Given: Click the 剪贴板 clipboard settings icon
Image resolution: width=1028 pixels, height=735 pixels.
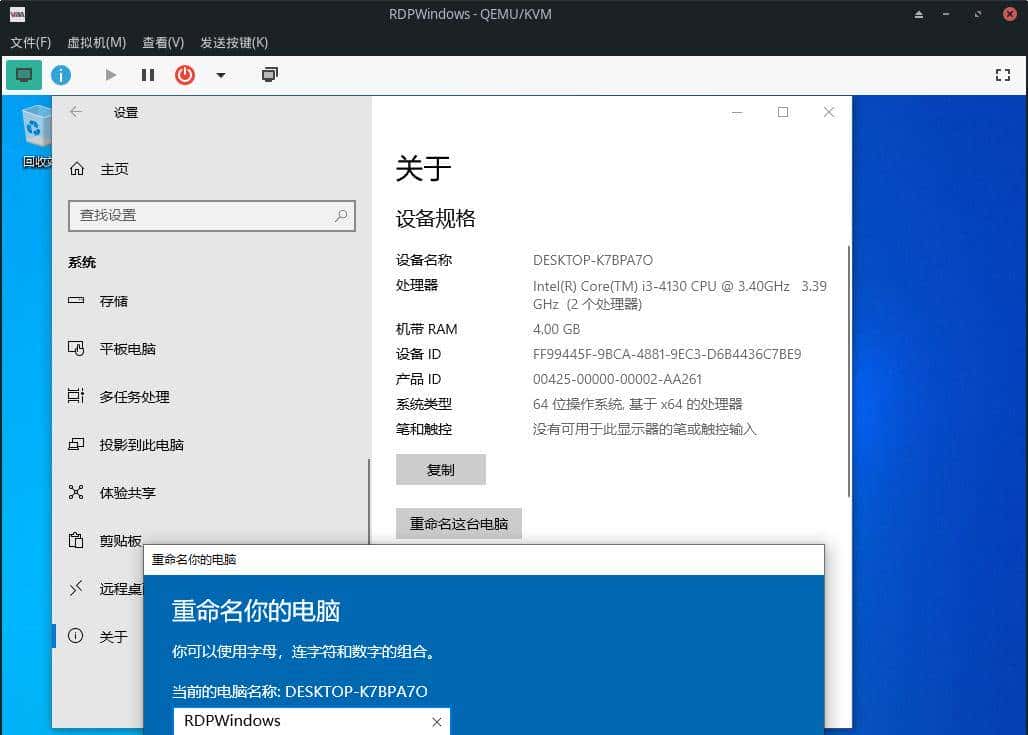Looking at the screenshot, I should click(77, 540).
